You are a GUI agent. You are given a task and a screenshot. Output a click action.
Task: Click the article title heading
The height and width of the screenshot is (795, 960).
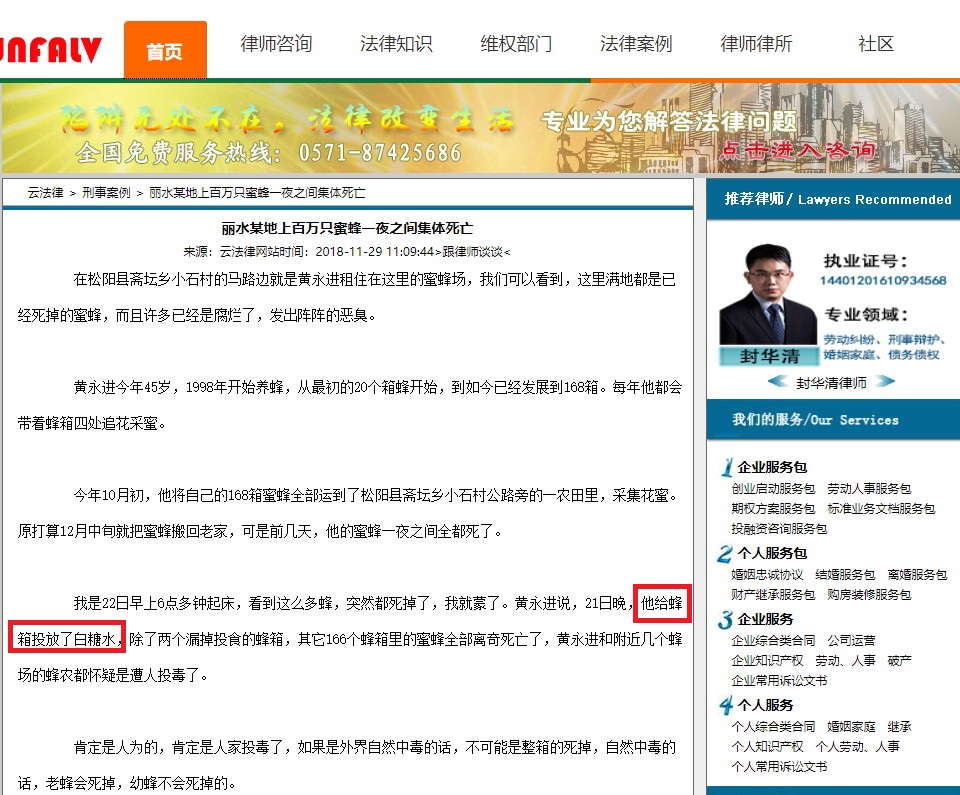(347, 228)
